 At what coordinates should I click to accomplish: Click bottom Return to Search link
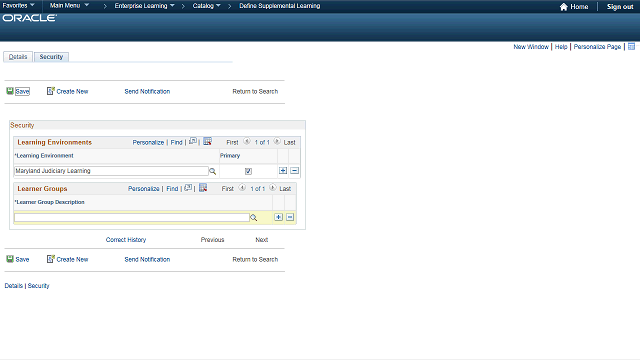click(x=255, y=260)
